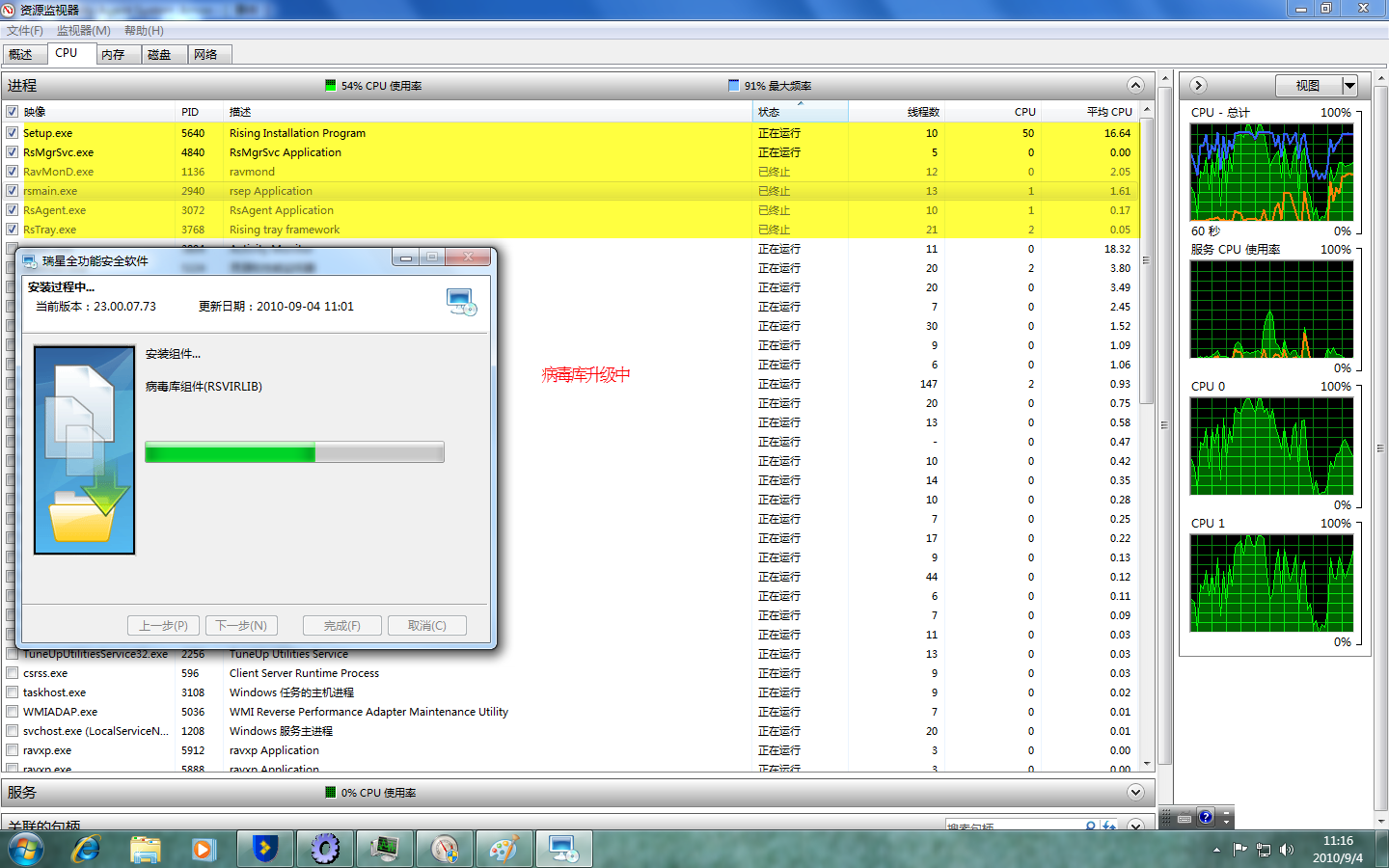The width and height of the screenshot is (1389, 868).
Task: Open the Windows Start menu orb
Action: pyautogui.click(x=26, y=850)
